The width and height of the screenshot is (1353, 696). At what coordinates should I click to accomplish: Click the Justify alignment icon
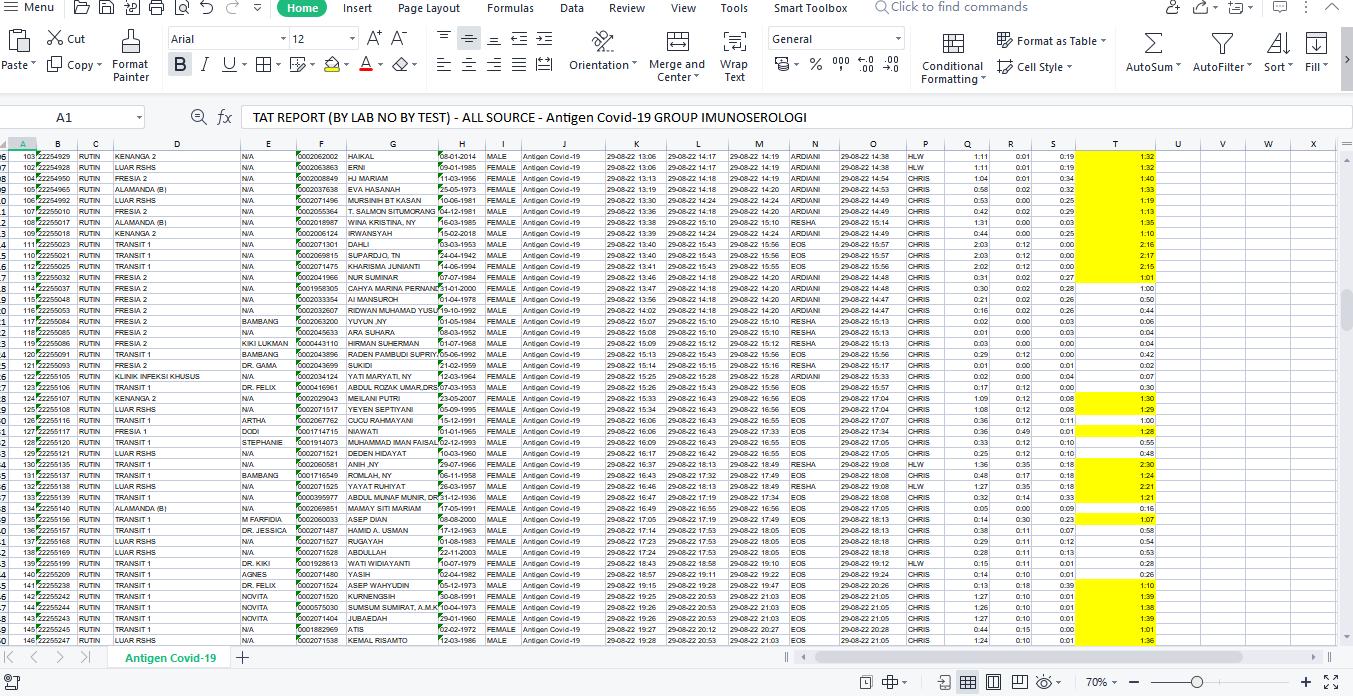click(x=518, y=65)
